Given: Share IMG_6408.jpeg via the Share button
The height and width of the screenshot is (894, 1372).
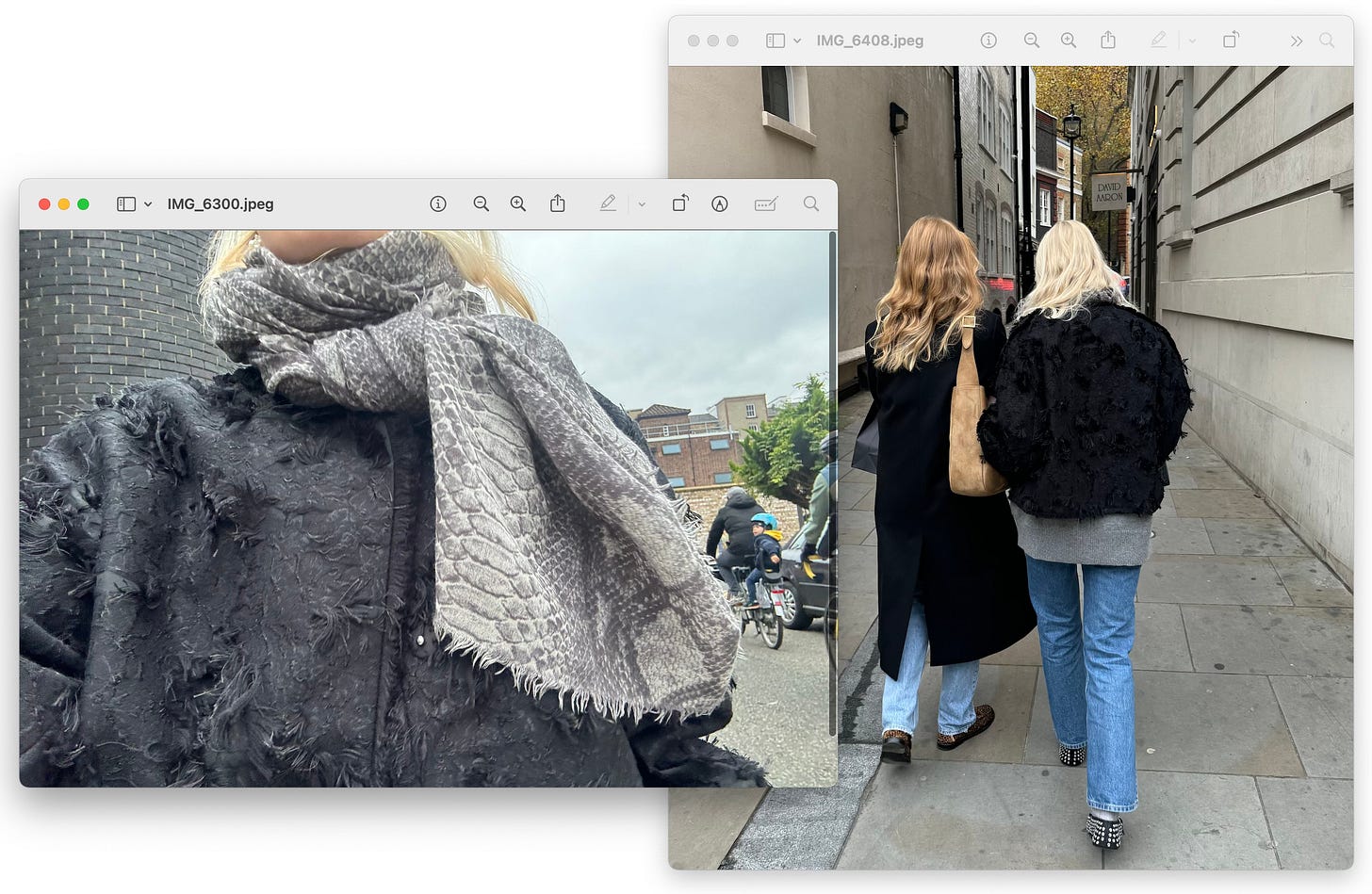Looking at the screenshot, I should (x=1107, y=41).
